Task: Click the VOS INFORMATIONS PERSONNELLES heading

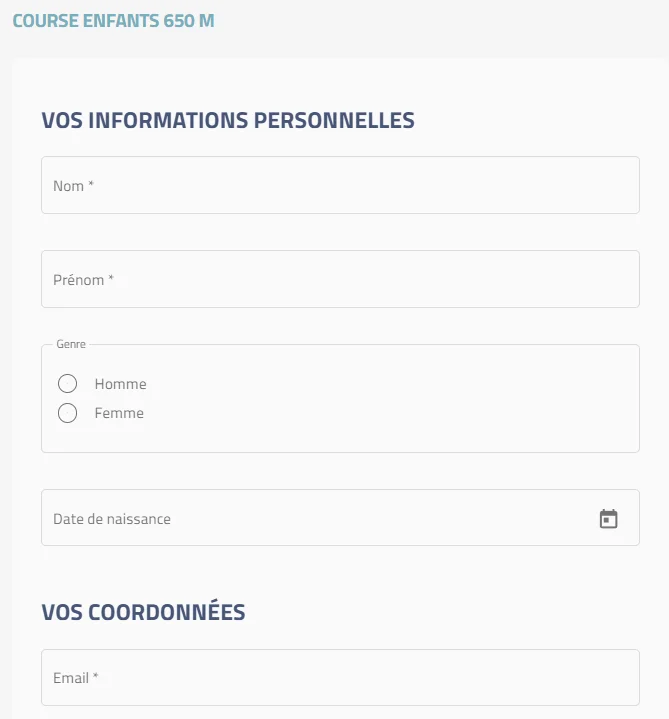Action: (x=228, y=120)
